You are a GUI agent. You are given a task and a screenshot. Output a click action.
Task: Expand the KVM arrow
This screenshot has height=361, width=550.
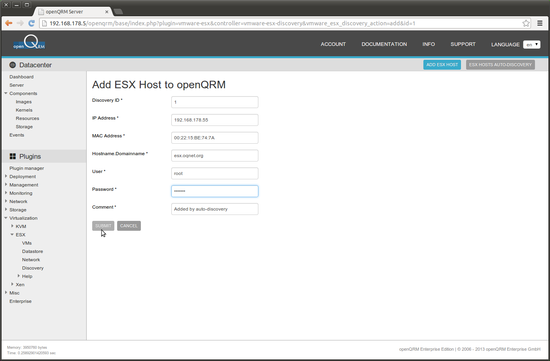point(12,226)
